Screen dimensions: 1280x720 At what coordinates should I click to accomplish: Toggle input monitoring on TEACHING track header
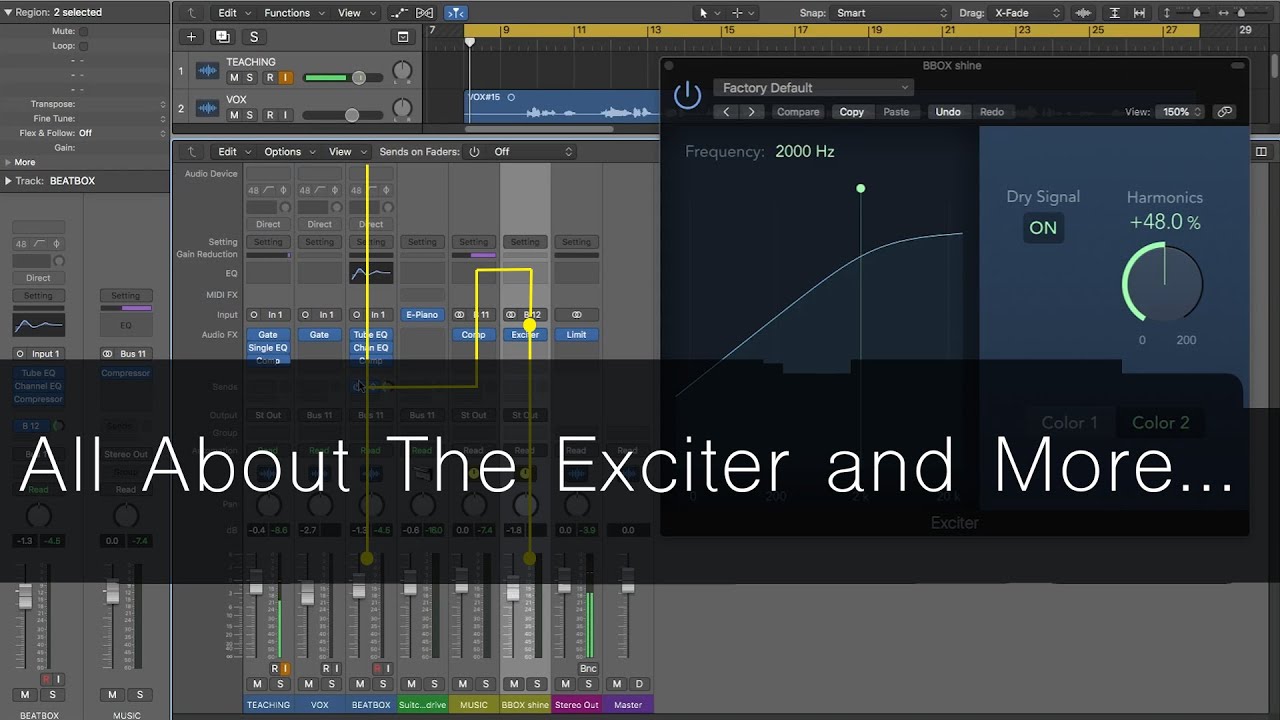285,78
